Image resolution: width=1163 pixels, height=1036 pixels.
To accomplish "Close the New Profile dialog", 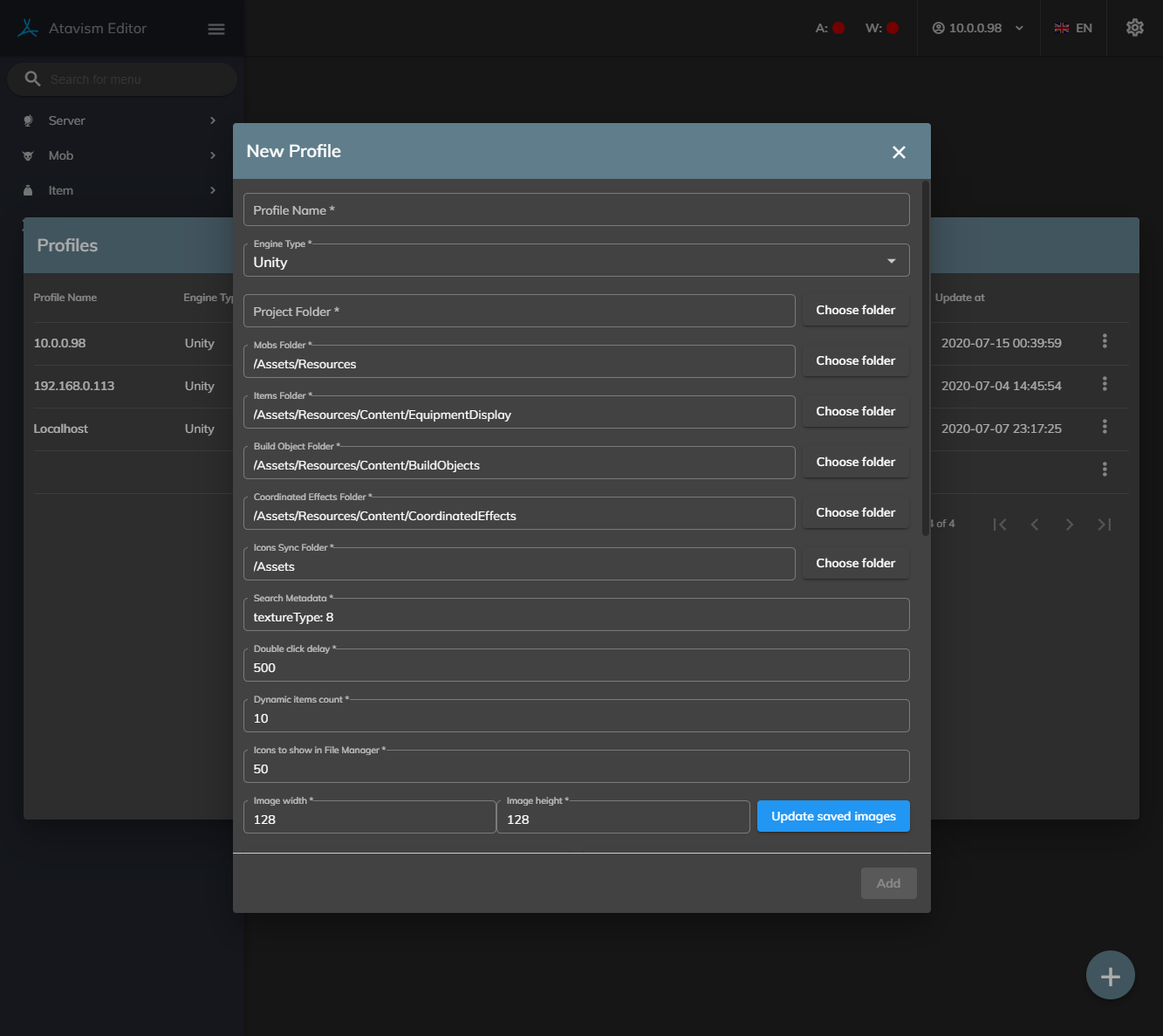I will click(x=899, y=152).
